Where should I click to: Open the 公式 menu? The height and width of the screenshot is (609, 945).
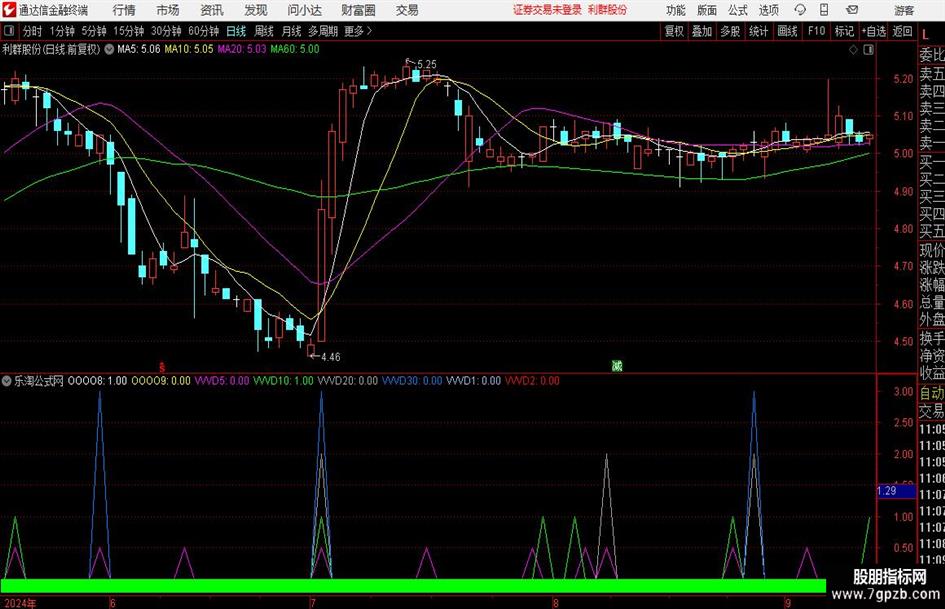point(737,10)
